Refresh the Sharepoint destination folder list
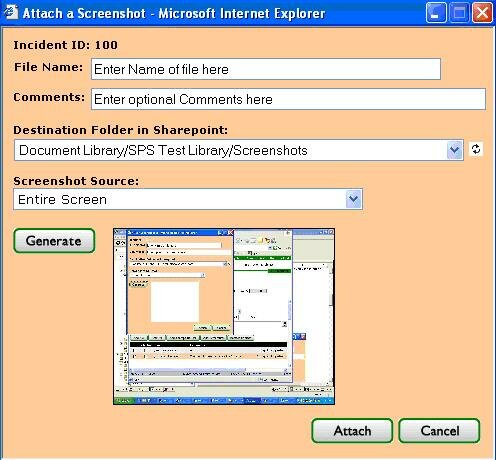496x460 pixels. (476, 149)
